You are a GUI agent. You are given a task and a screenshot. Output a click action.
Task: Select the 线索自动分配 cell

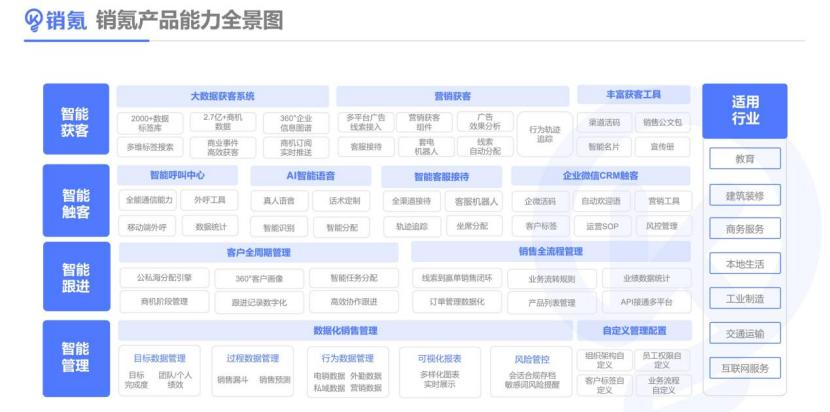pos(485,147)
